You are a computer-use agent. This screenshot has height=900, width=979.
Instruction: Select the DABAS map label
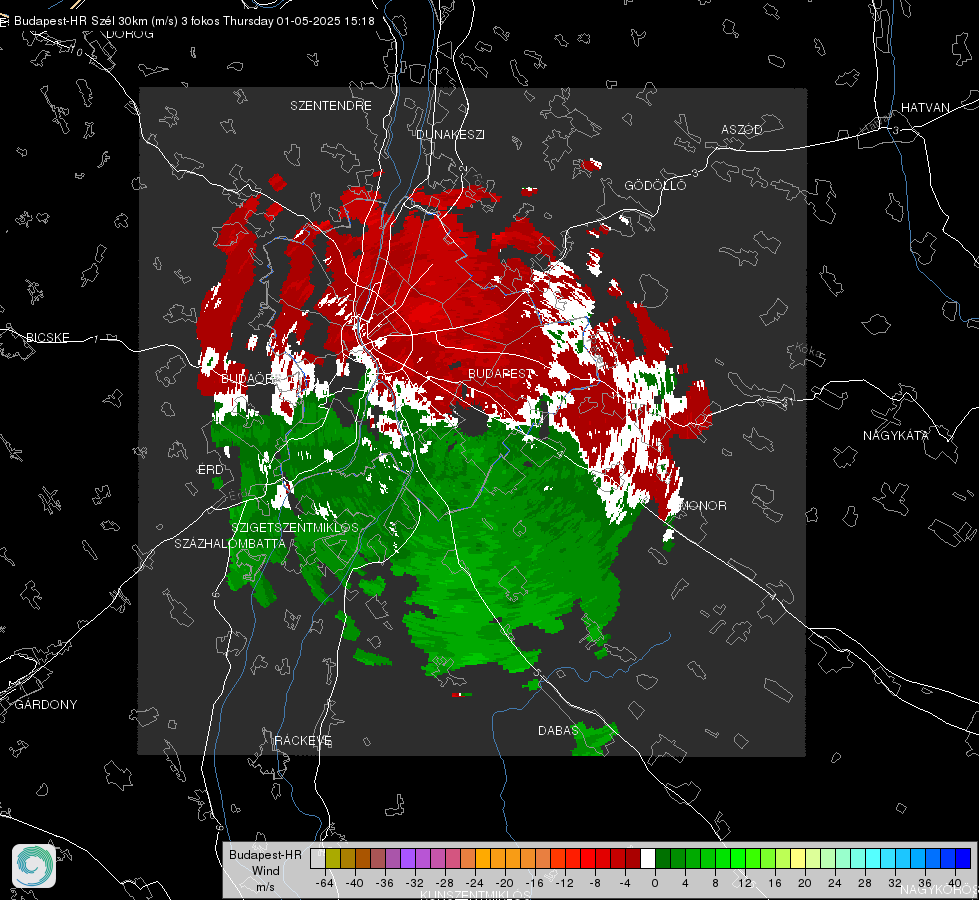[x=558, y=730]
